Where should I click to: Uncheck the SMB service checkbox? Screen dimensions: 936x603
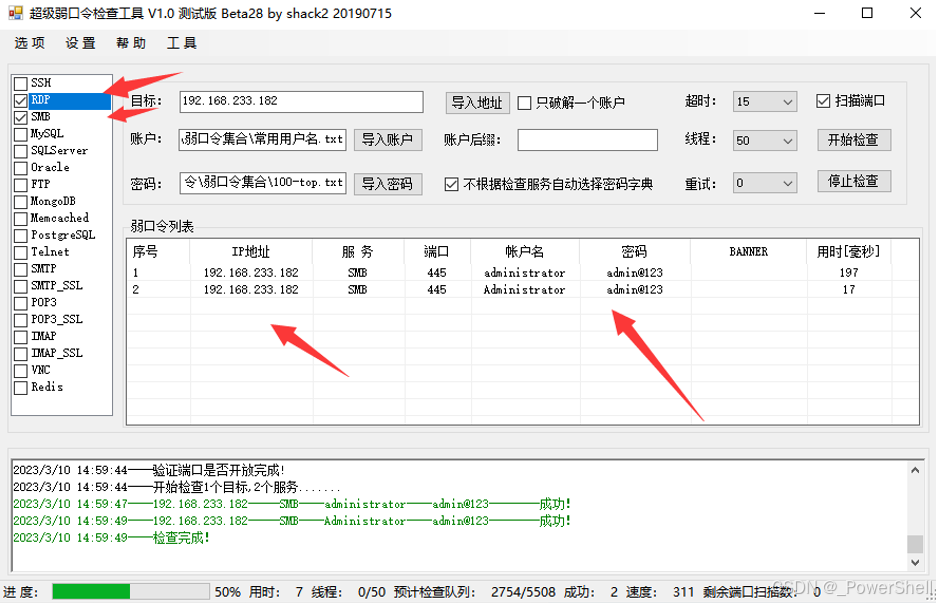click(x=21, y=117)
